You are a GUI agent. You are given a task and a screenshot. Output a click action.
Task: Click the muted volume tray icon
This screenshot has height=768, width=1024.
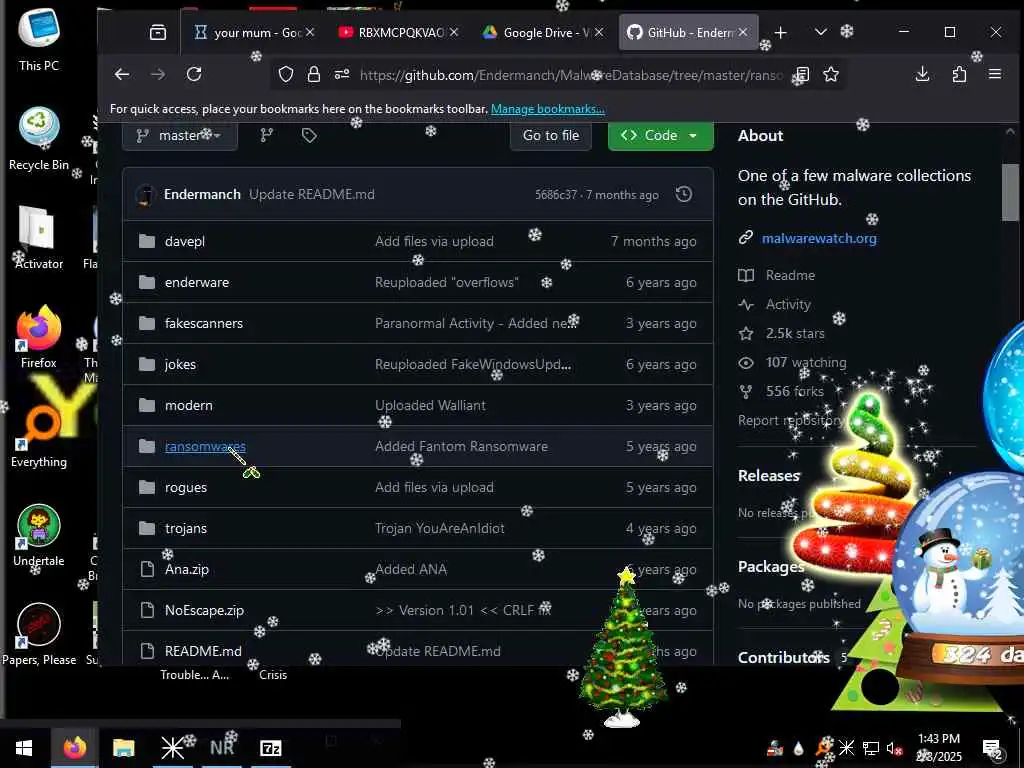click(x=893, y=748)
